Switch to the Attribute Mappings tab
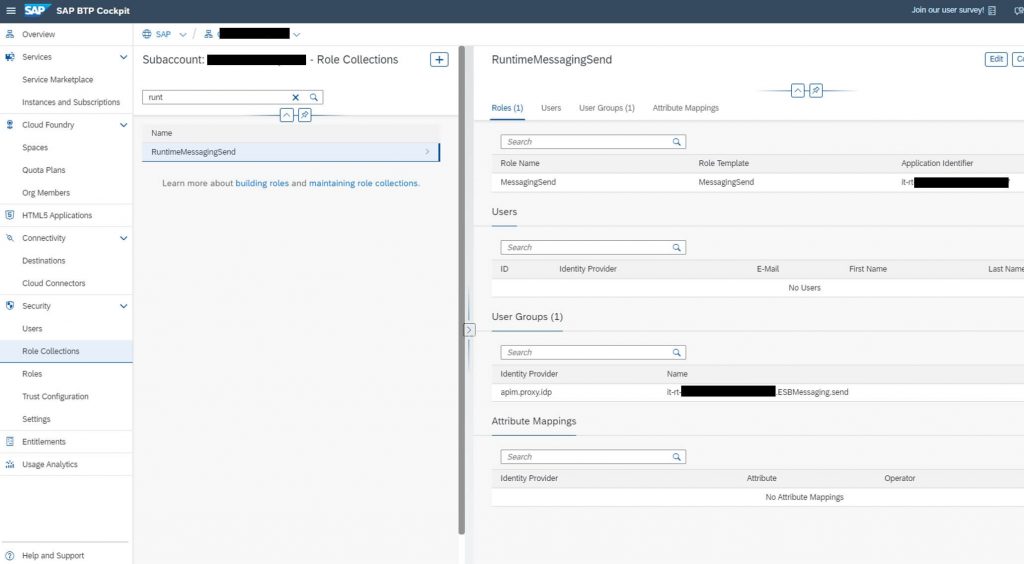1024x564 pixels. point(686,108)
